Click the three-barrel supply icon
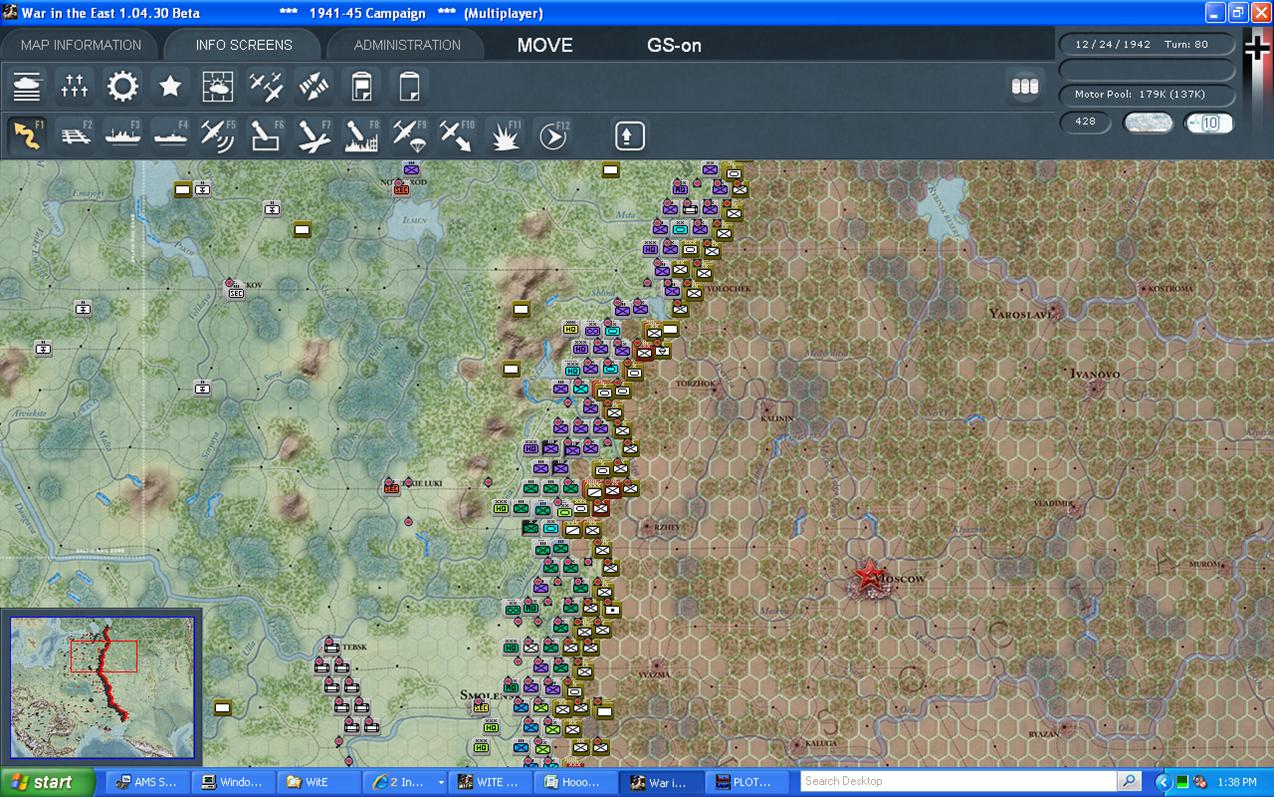The image size is (1274, 797). 1025,86
